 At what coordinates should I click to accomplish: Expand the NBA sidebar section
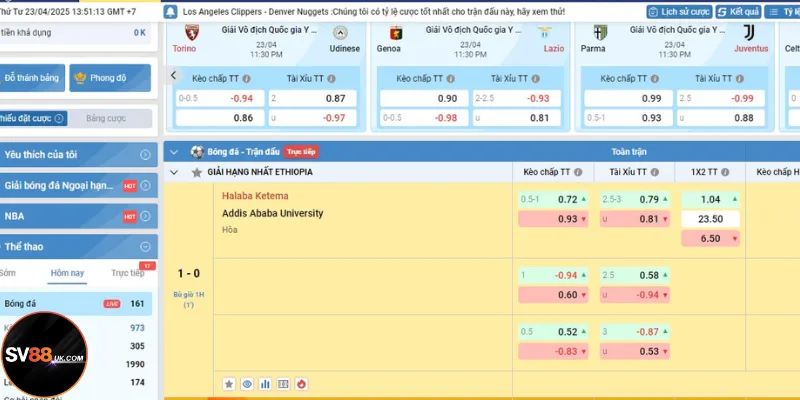point(145,216)
